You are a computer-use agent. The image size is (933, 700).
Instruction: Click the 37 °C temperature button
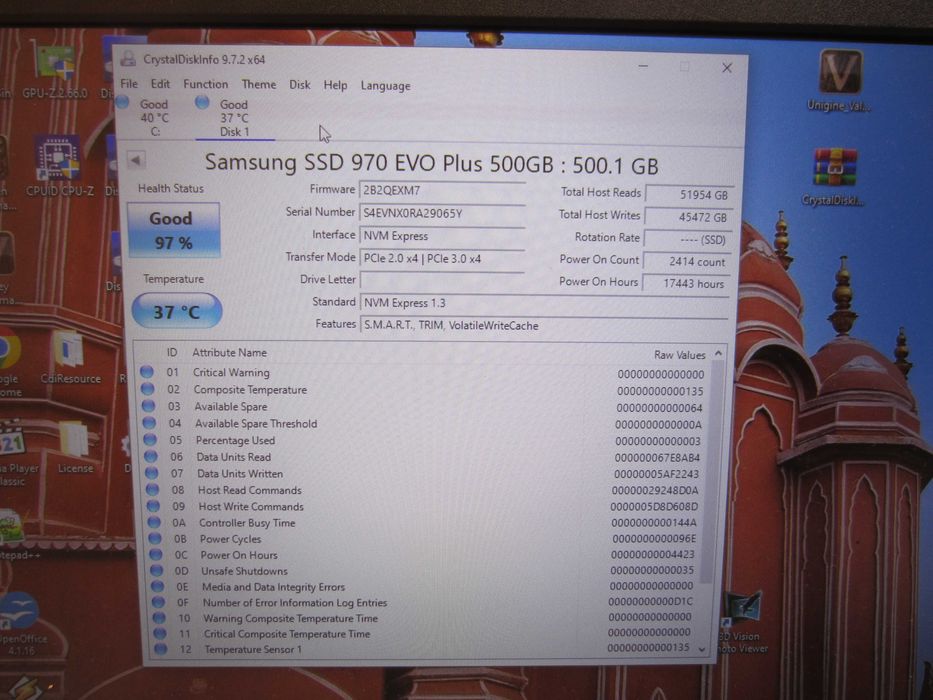coord(177,311)
